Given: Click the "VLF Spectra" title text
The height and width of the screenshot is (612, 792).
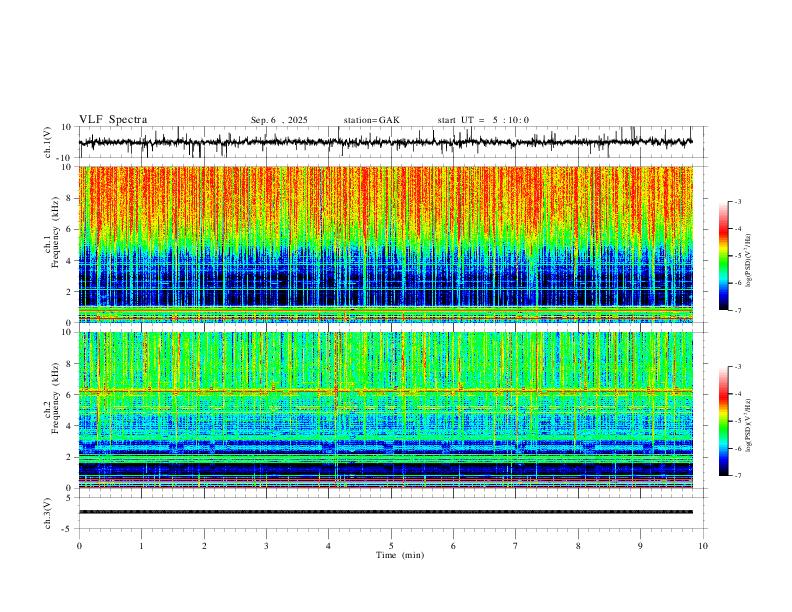Looking at the screenshot, I should 113,120.
